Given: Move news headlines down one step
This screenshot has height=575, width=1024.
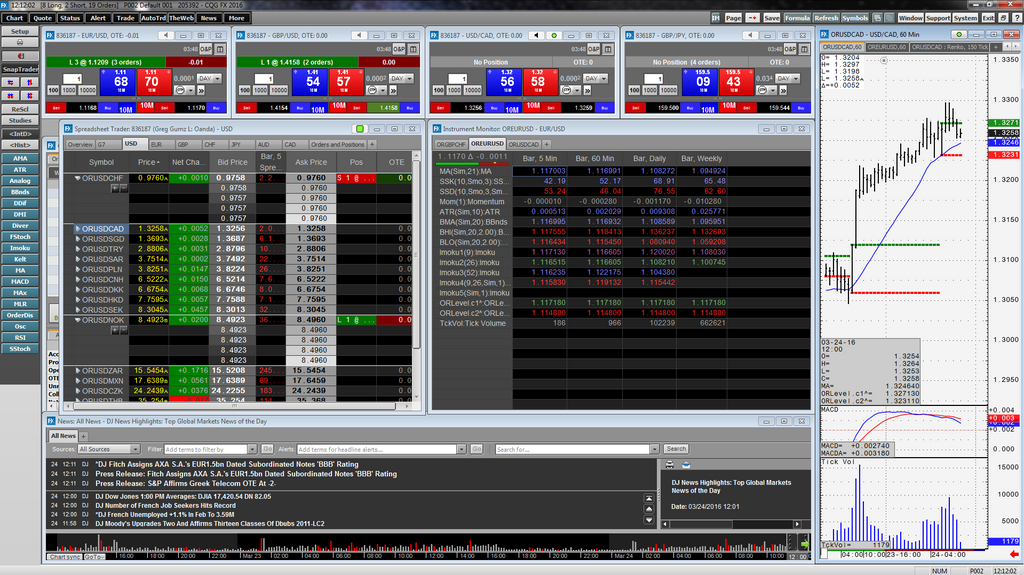Looking at the screenshot, I should (648, 520).
